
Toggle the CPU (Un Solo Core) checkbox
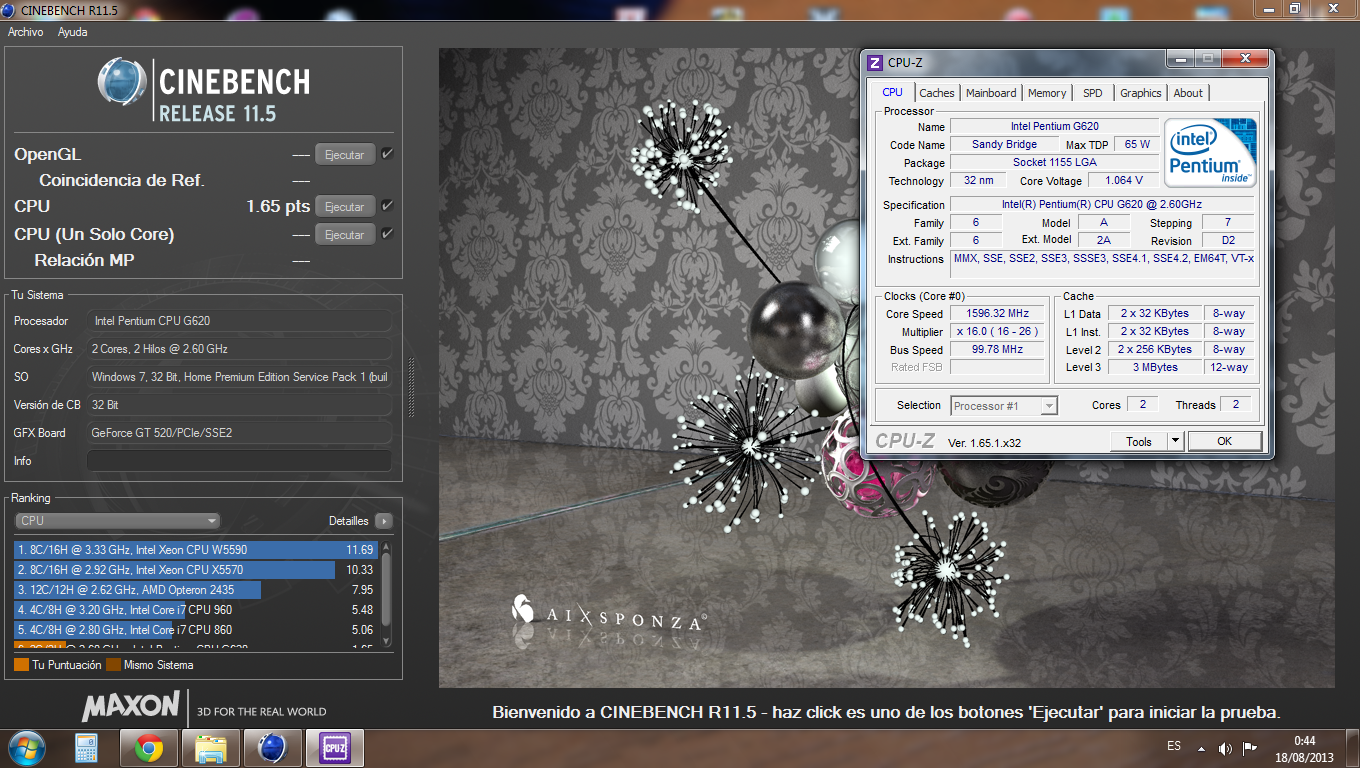pyautogui.click(x=387, y=234)
